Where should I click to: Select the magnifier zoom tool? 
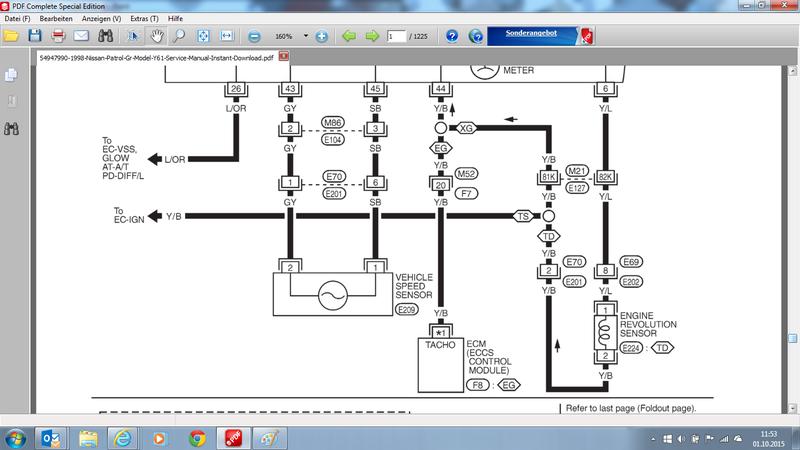(180, 36)
